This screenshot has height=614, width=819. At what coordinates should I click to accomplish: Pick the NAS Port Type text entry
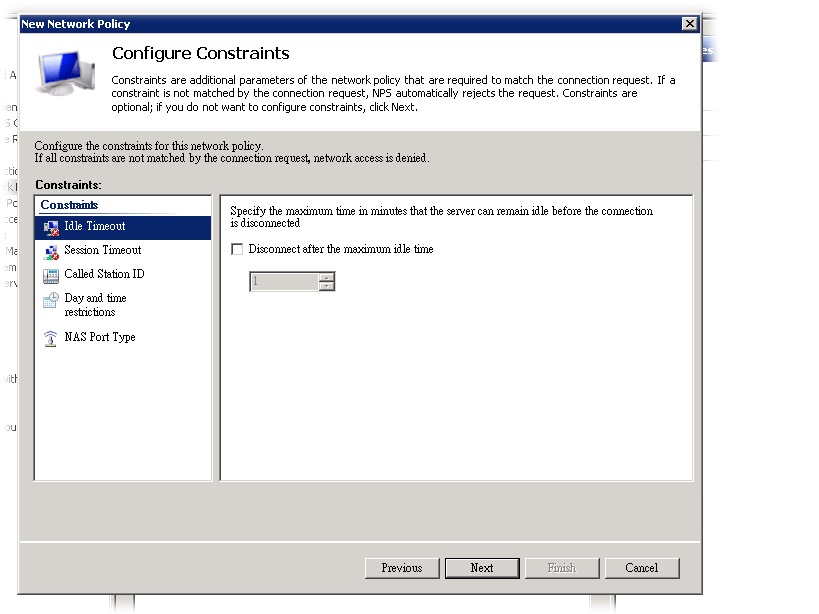coord(100,338)
